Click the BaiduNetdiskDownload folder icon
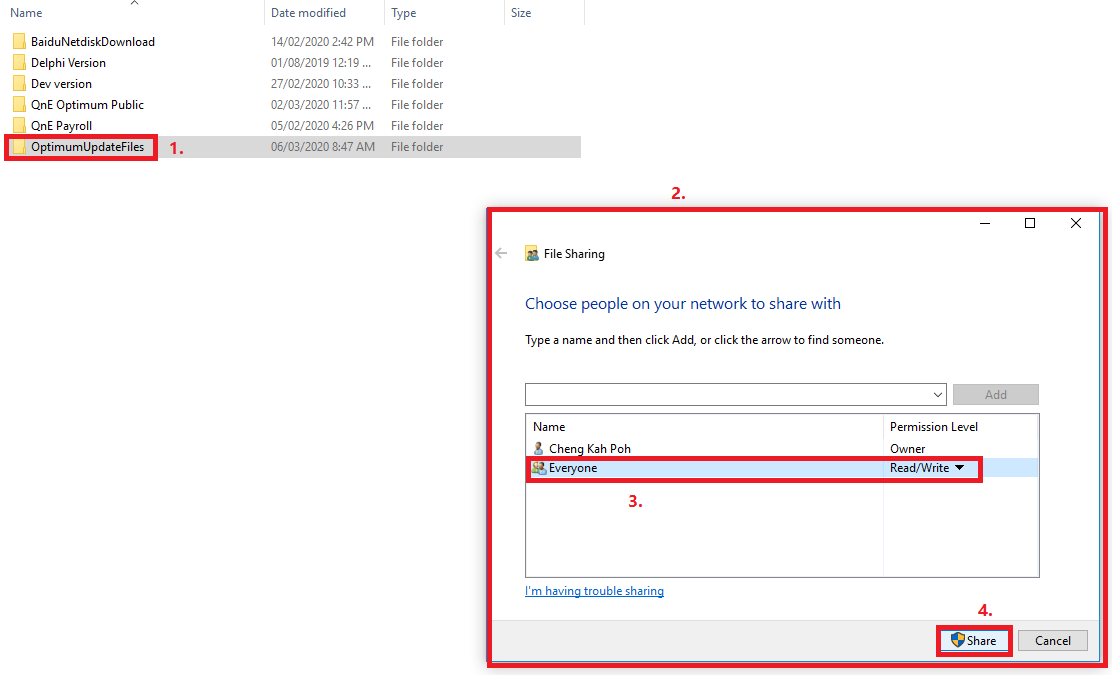The image size is (1112, 675). (x=19, y=42)
